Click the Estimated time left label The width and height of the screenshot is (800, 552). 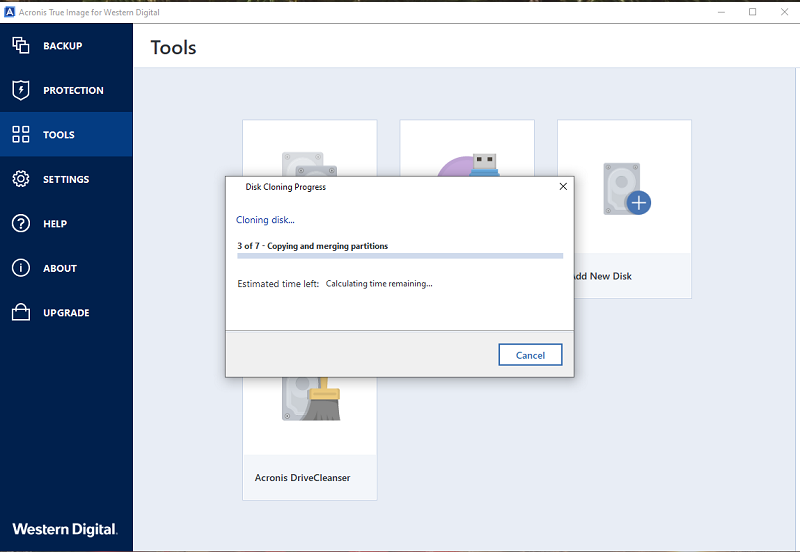[278, 284]
